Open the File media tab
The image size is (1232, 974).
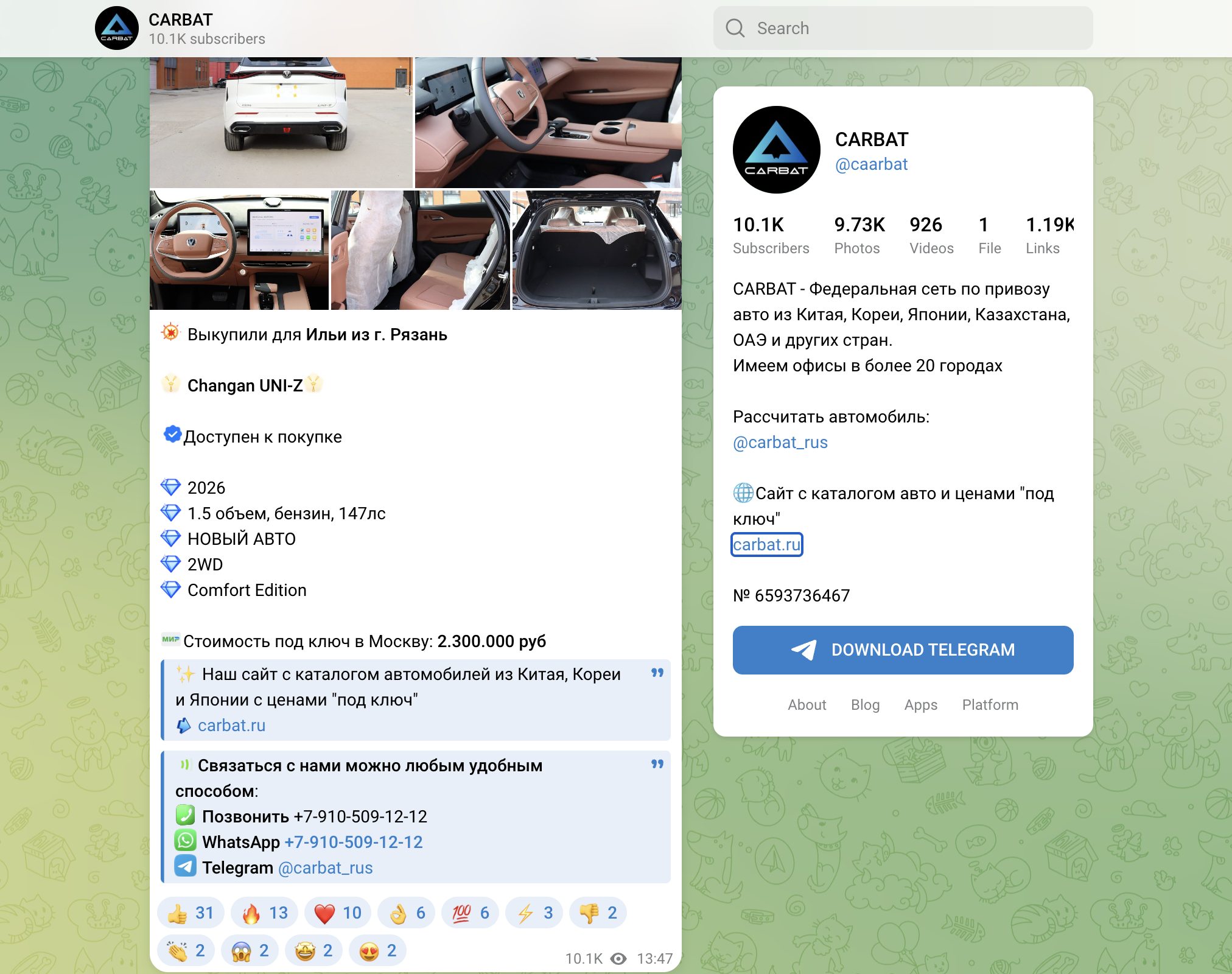tap(990, 235)
